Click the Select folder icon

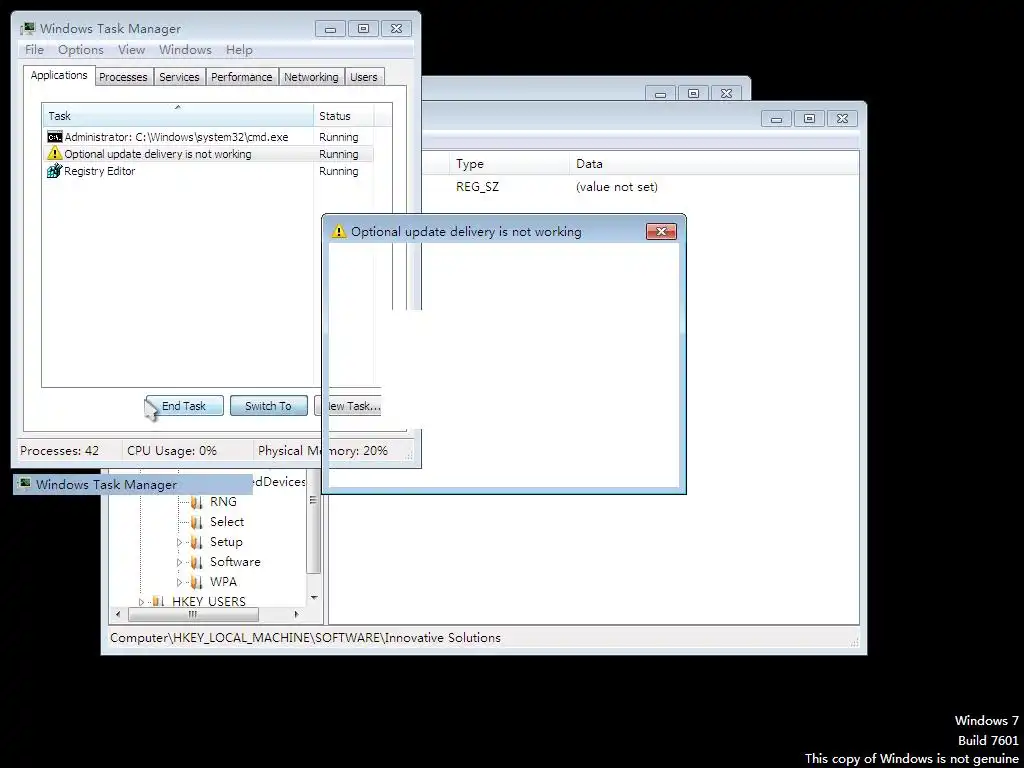point(197,522)
